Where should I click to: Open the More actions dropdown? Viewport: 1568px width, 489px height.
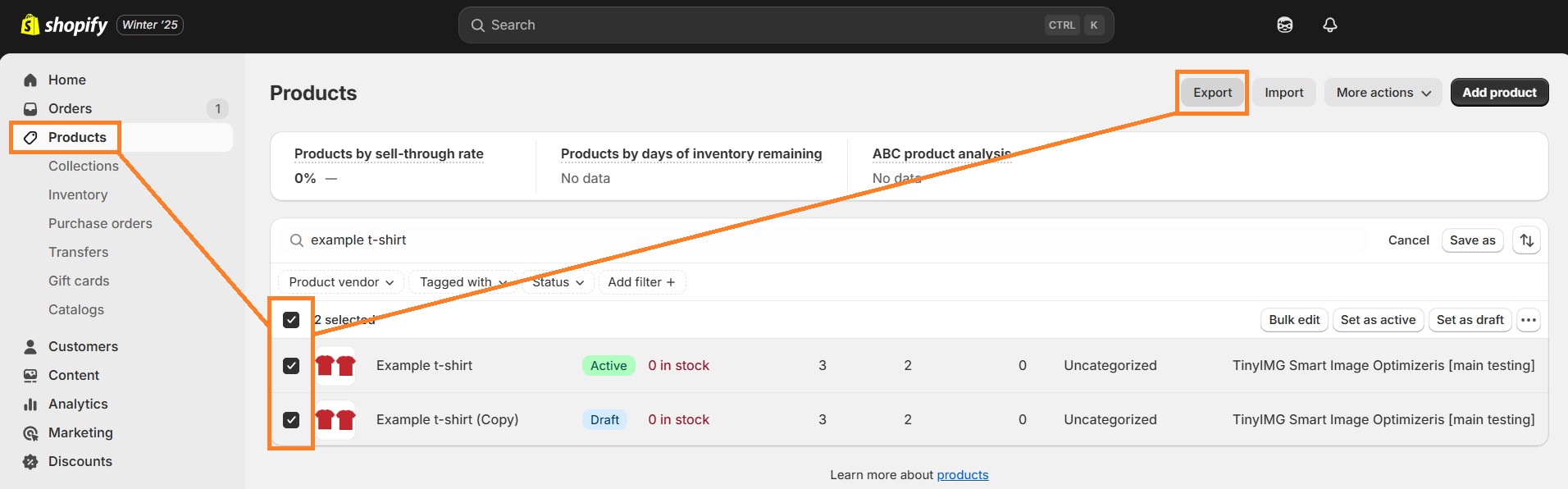pyautogui.click(x=1382, y=92)
